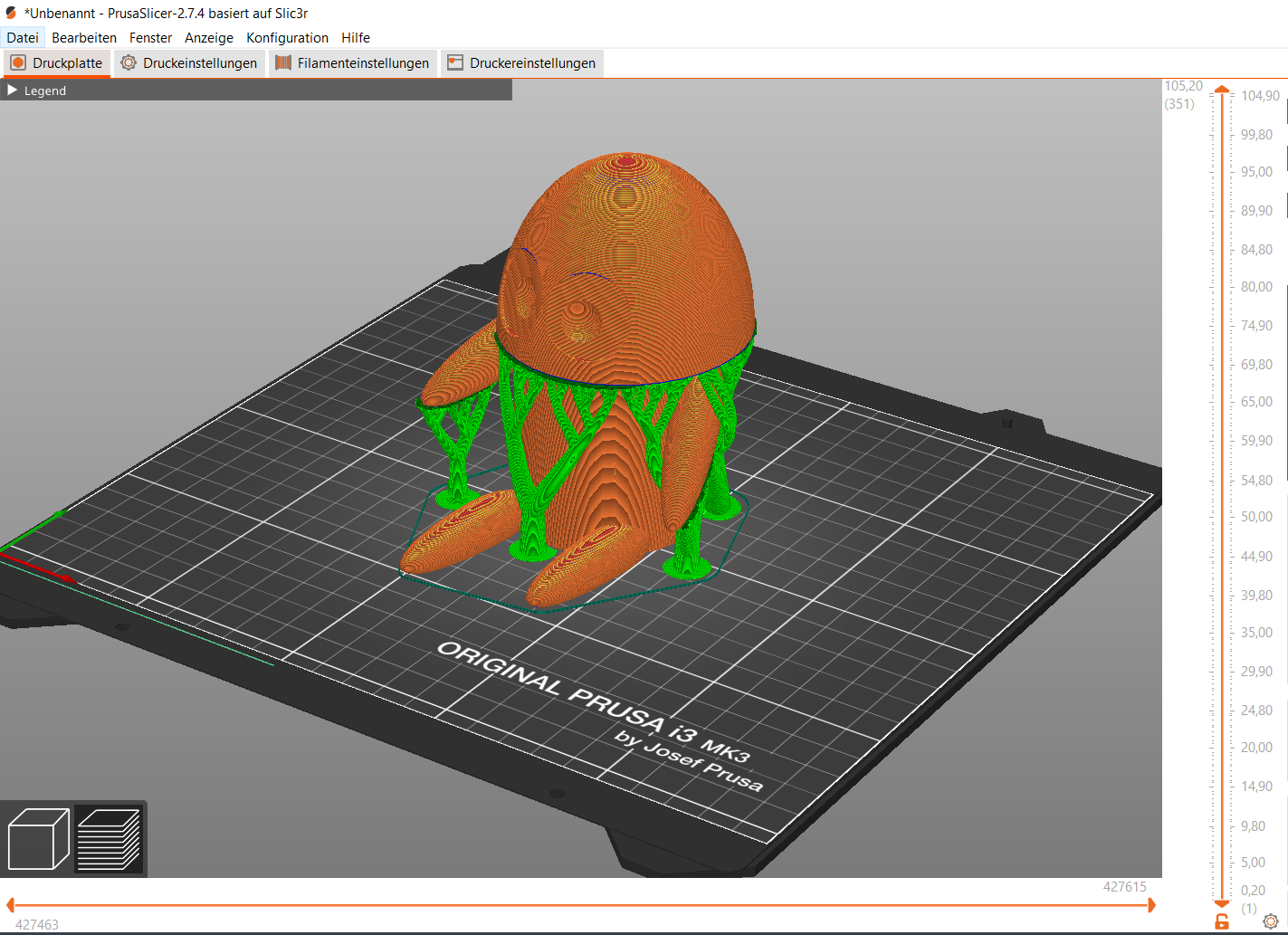This screenshot has height=935, width=1288.
Task: Click the PrusaSlicer logo icon in titlebar
Action: coord(9,13)
